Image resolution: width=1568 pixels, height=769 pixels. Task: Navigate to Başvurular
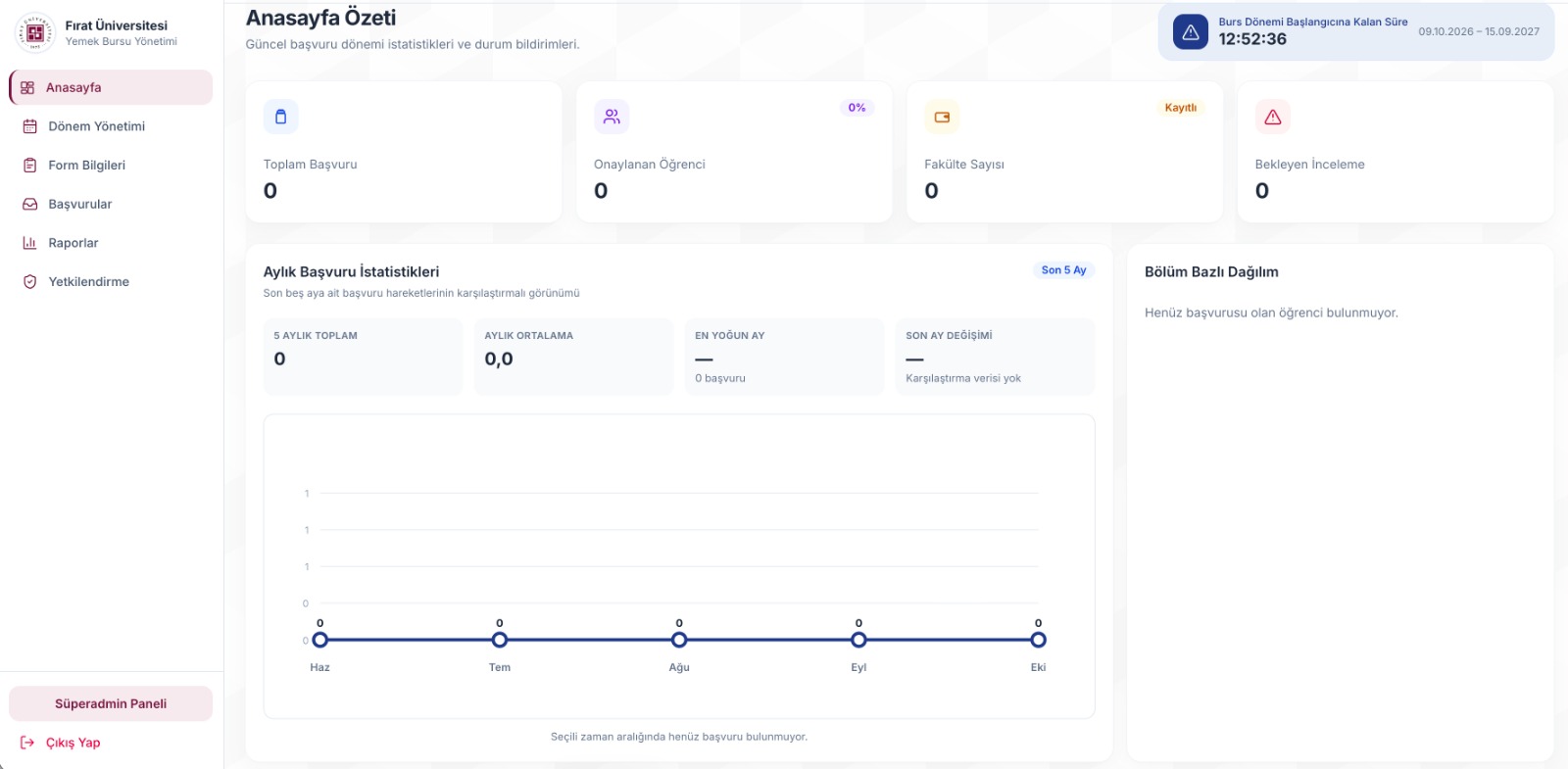[x=111, y=204]
